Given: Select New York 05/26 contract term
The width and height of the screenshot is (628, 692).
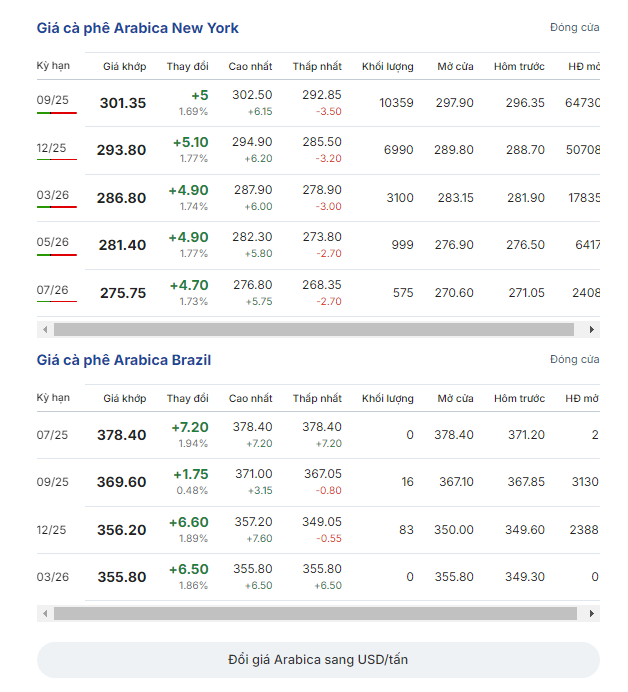Looking at the screenshot, I should pyautogui.click(x=53, y=242).
